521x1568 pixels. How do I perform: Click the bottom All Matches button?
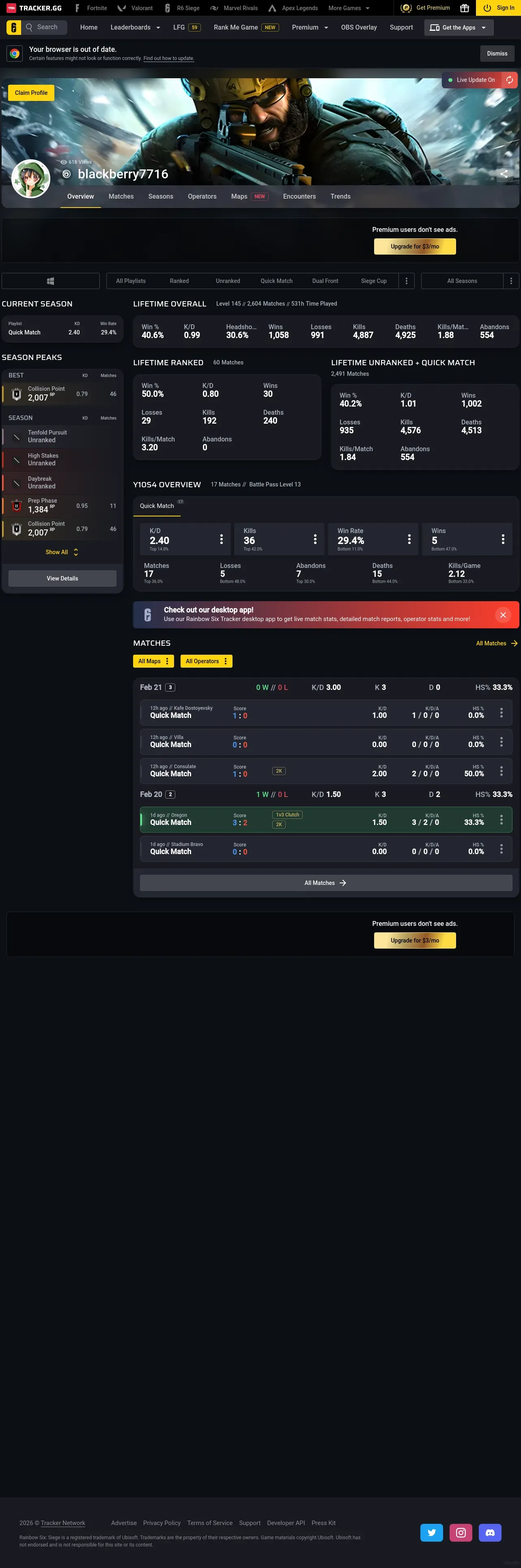point(326,883)
